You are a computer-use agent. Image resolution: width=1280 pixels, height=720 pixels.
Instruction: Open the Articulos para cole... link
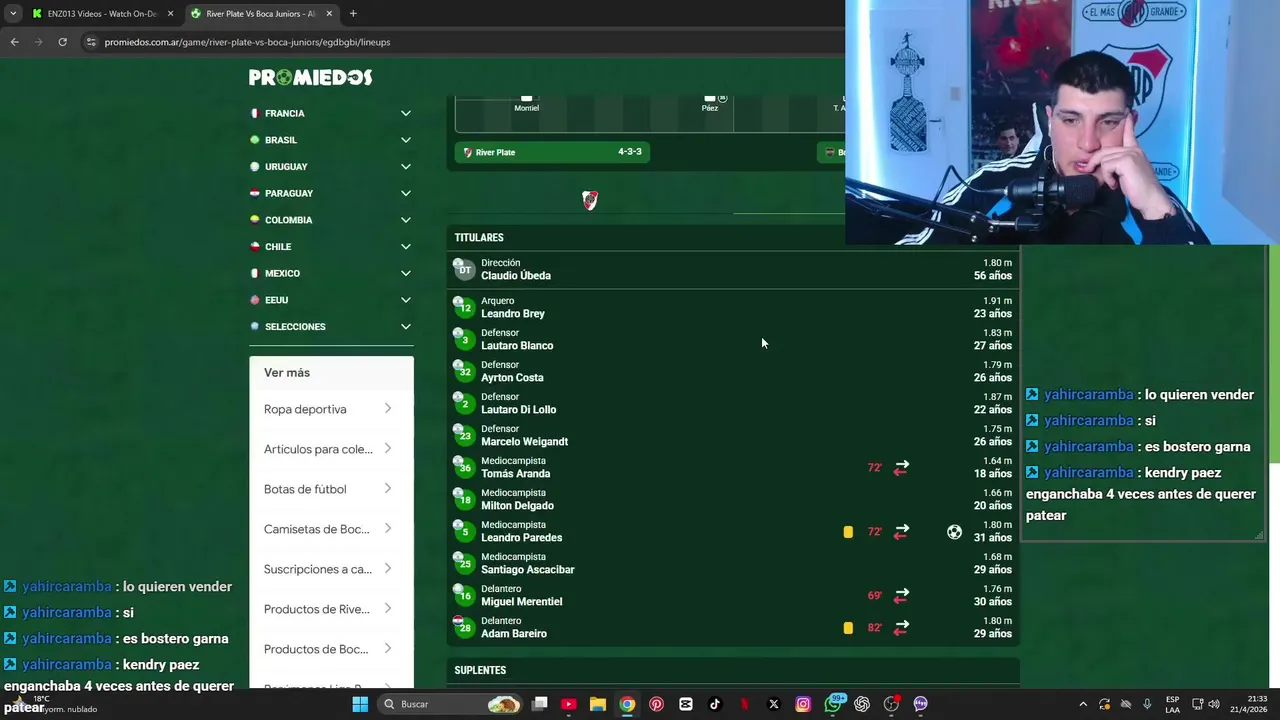[331, 449]
